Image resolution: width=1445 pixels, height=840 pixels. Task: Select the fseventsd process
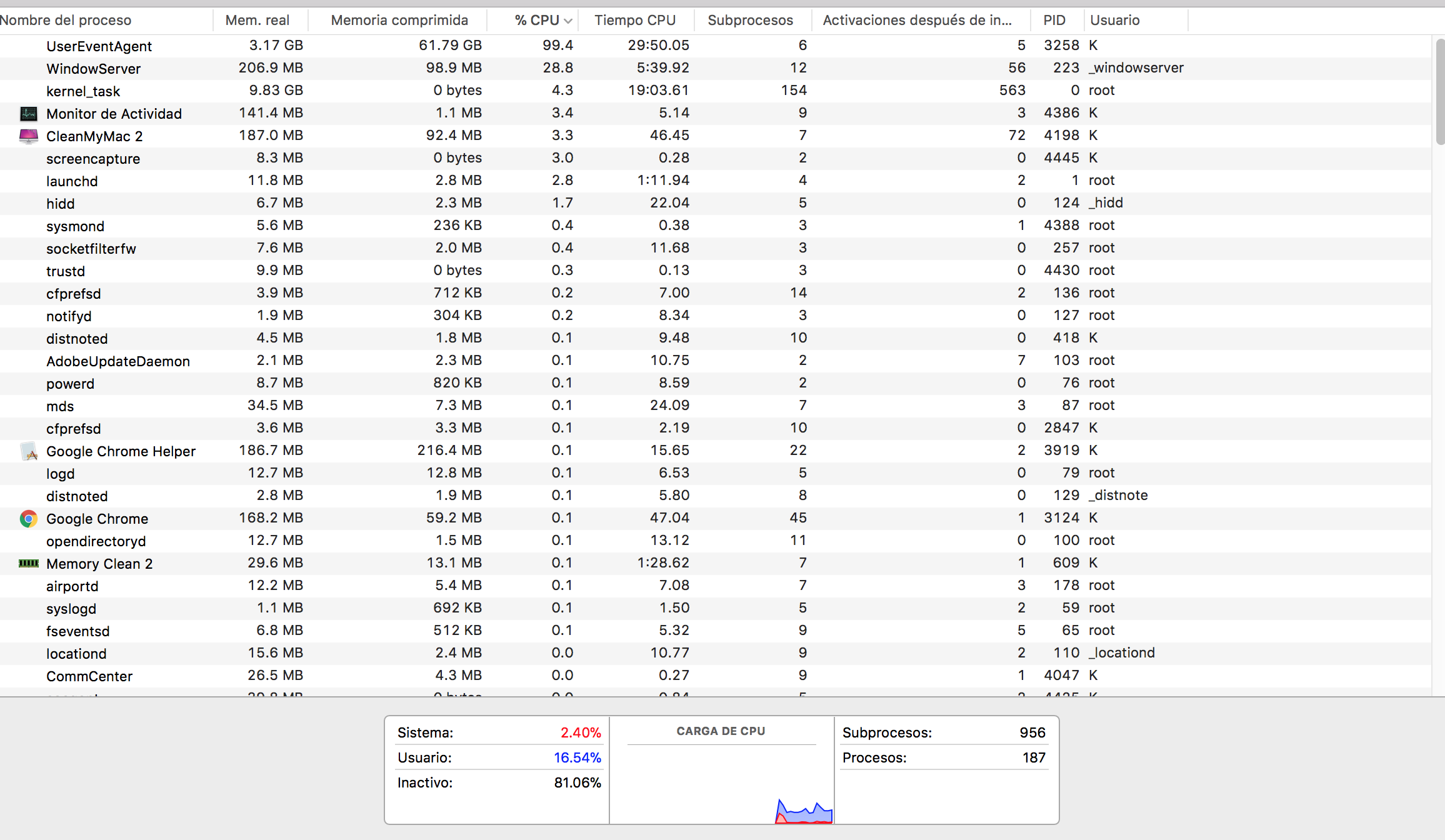tap(716, 631)
